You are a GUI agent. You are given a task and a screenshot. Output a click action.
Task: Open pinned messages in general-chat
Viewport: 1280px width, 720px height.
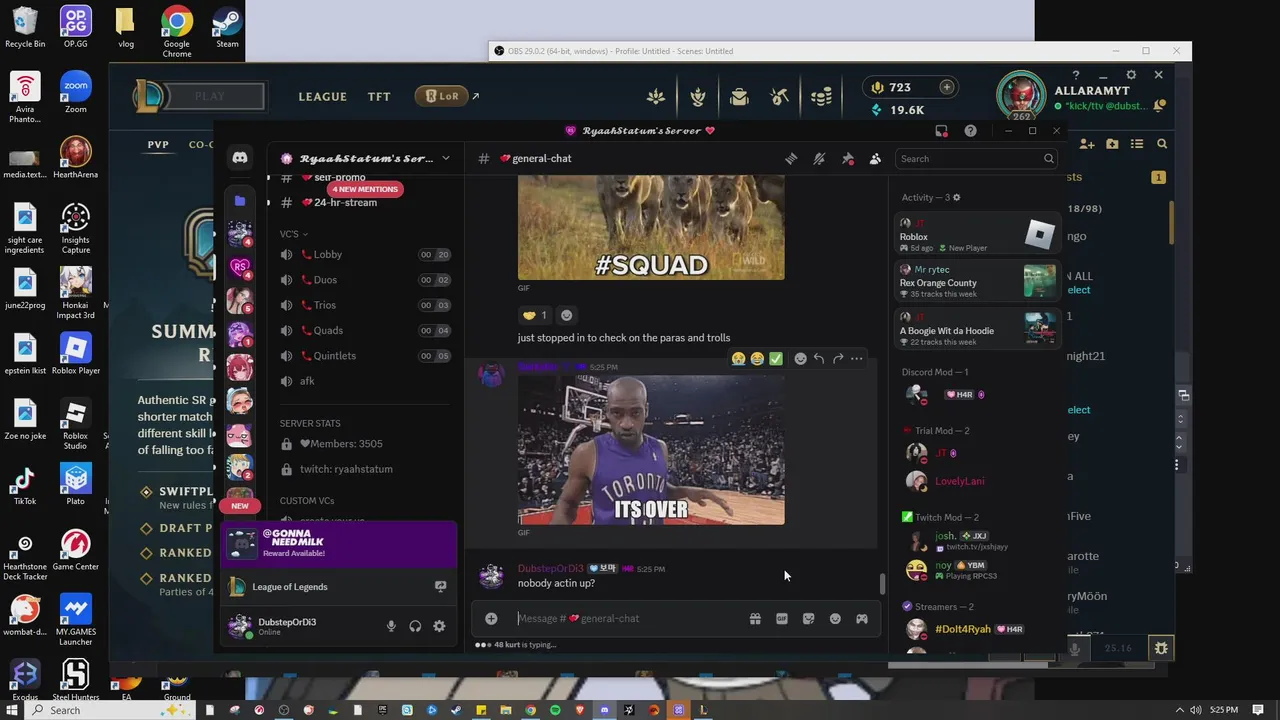pos(847,158)
